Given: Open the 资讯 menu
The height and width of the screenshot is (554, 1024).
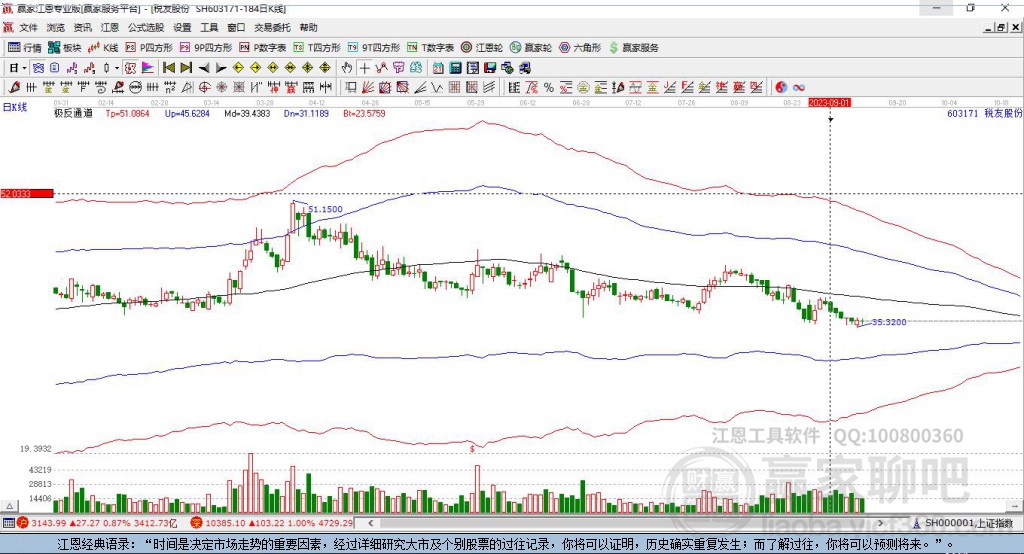Looking at the screenshot, I should tap(82, 27).
